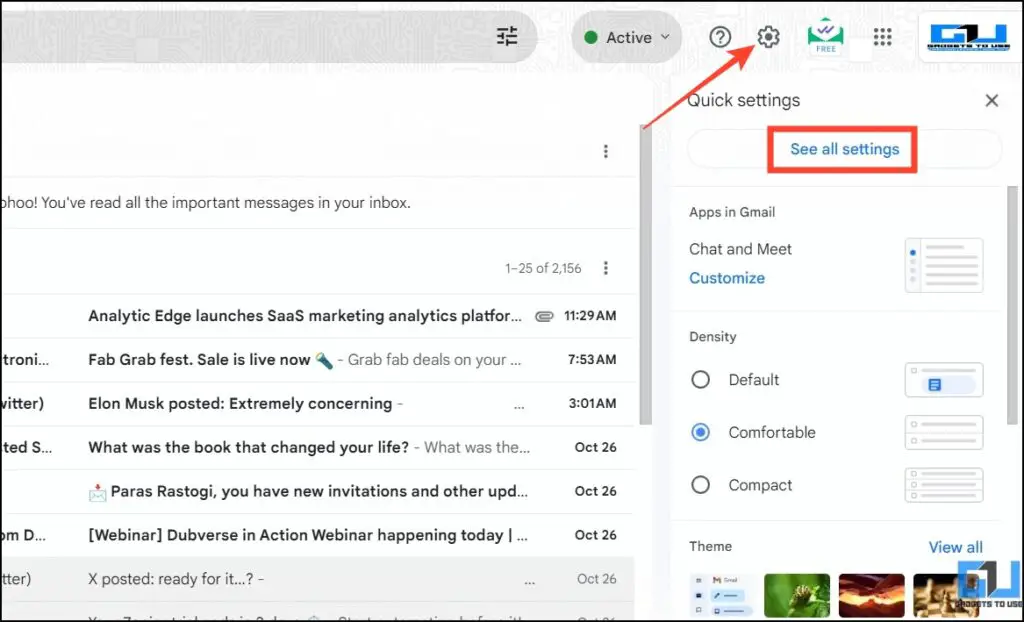Viewport: 1024px width, 622px height.
Task: Click the search filter options icon
Action: tap(506, 36)
